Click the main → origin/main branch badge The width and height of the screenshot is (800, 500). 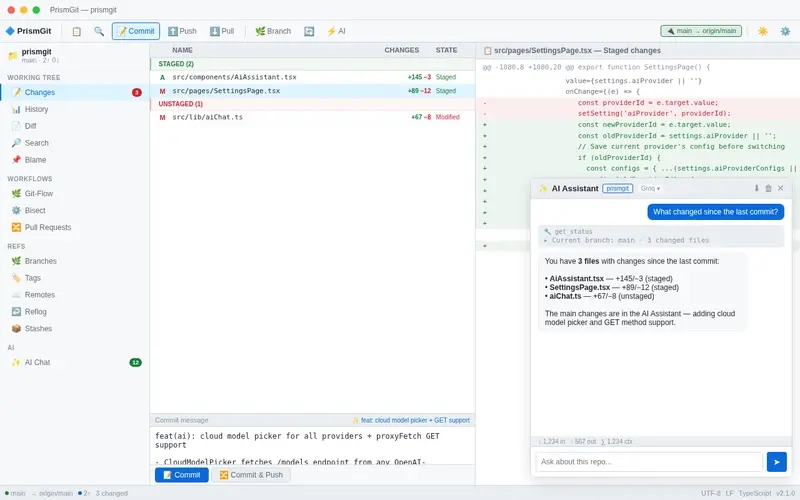(x=701, y=31)
